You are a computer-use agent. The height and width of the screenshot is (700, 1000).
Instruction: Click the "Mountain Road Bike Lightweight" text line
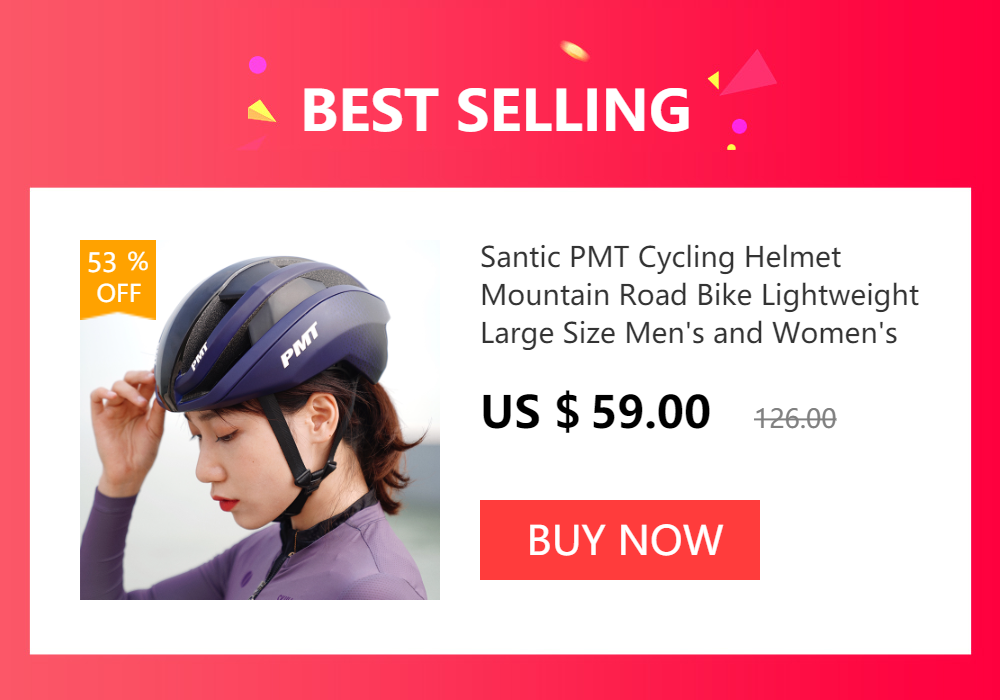click(x=700, y=295)
